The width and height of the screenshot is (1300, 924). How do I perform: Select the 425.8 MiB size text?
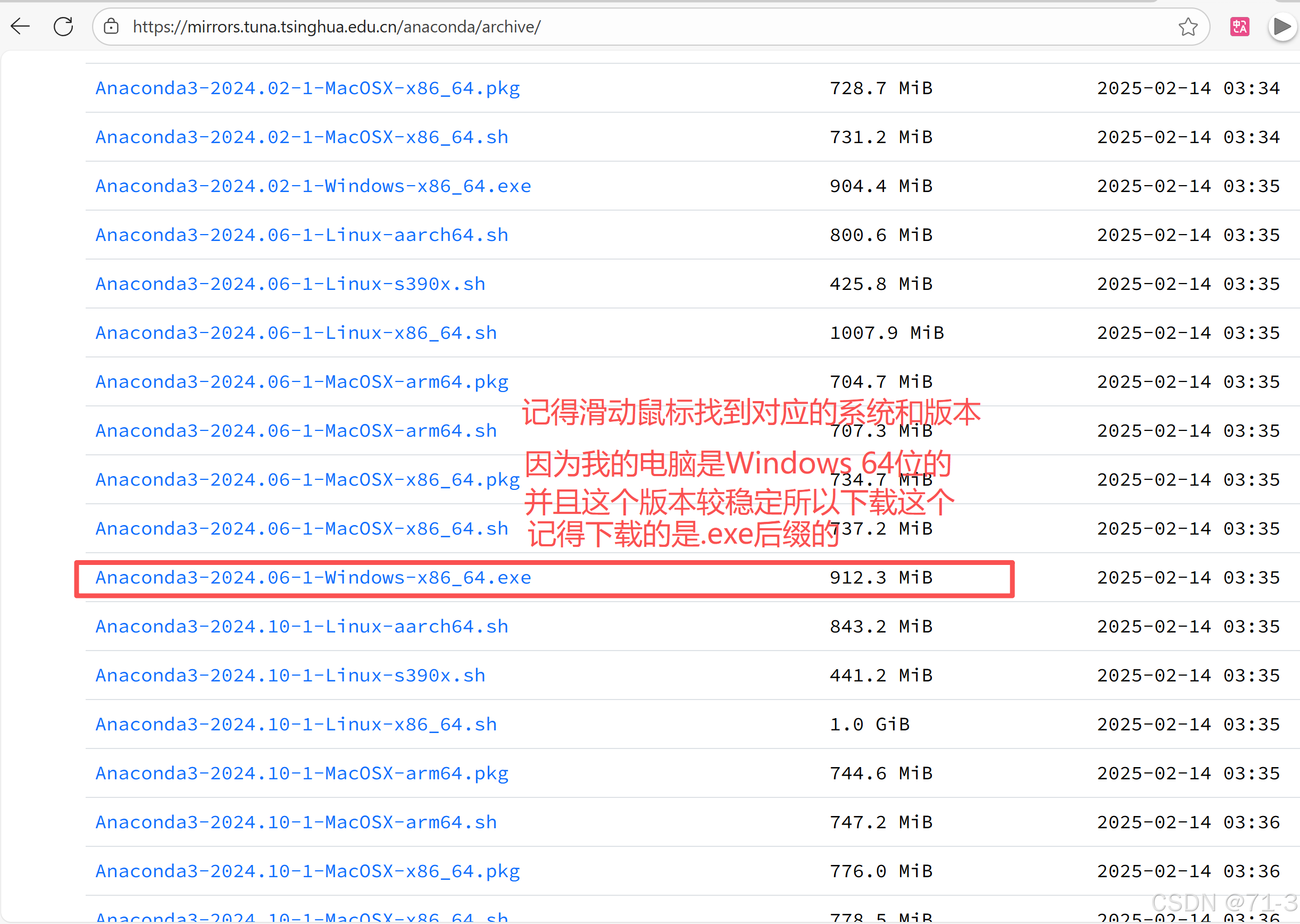click(881, 284)
